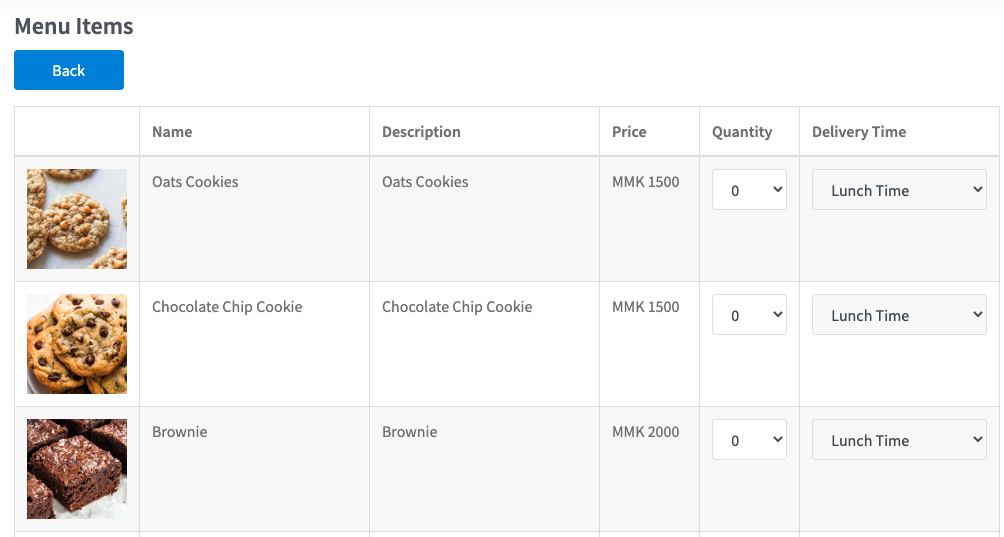Viewport: 1004px width, 537px height.
Task: Click the Oats Cookies product image
Action: [77, 219]
